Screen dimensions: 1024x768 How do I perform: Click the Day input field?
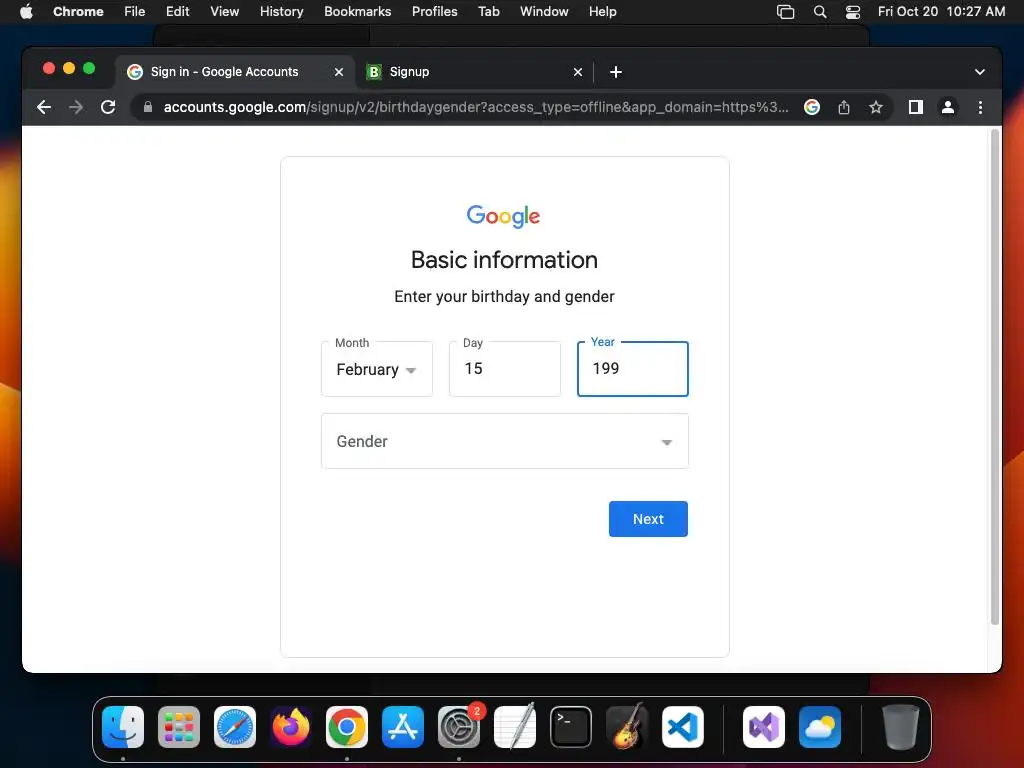point(505,369)
